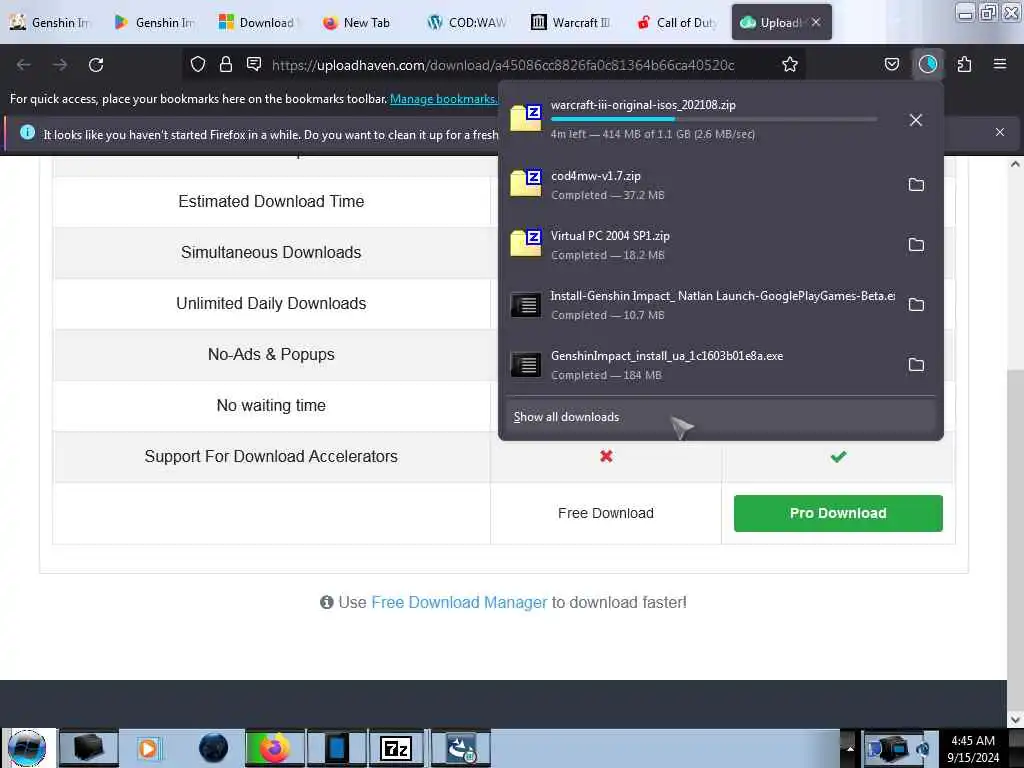Image resolution: width=1024 pixels, height=768 pixels.
Task: Select the Support For Download Accelerators label
Action: tap(271, 456)
